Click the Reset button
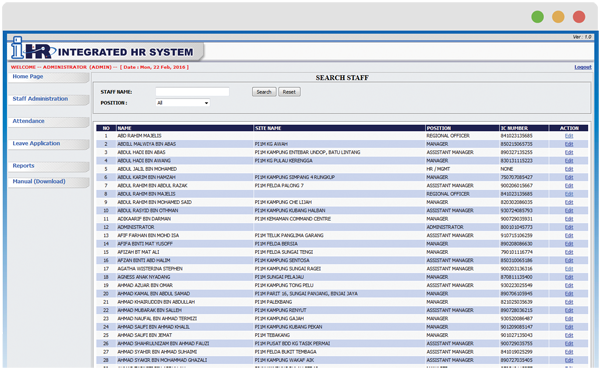 289,92
